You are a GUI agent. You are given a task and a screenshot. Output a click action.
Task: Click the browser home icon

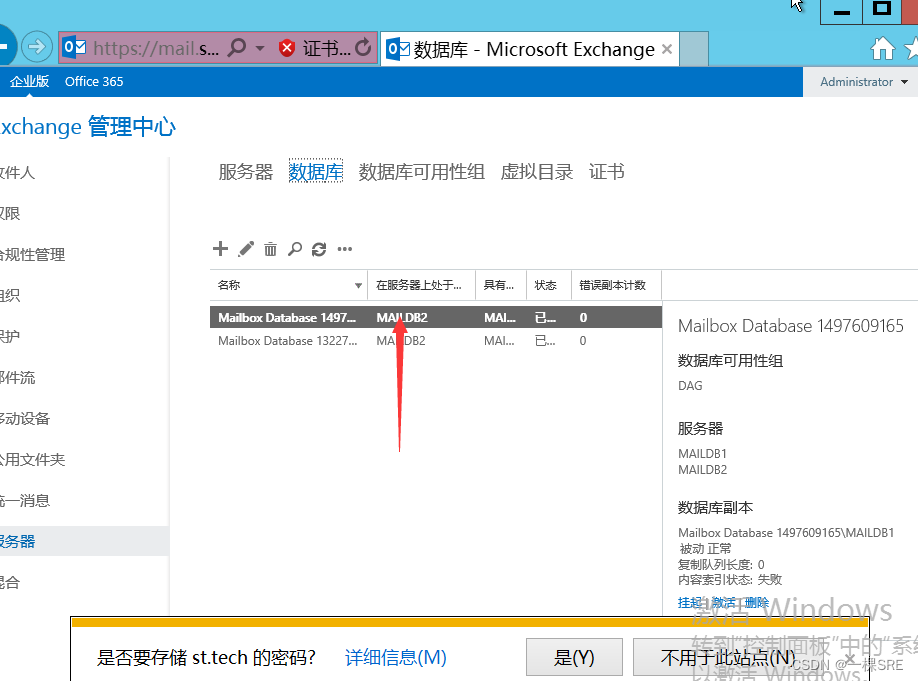coord(884,47)
